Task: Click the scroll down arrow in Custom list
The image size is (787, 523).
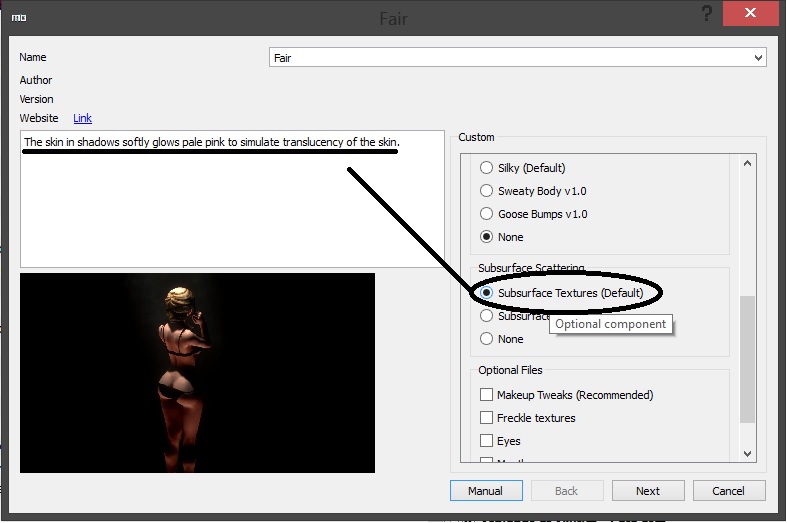Action: point(747,454)
